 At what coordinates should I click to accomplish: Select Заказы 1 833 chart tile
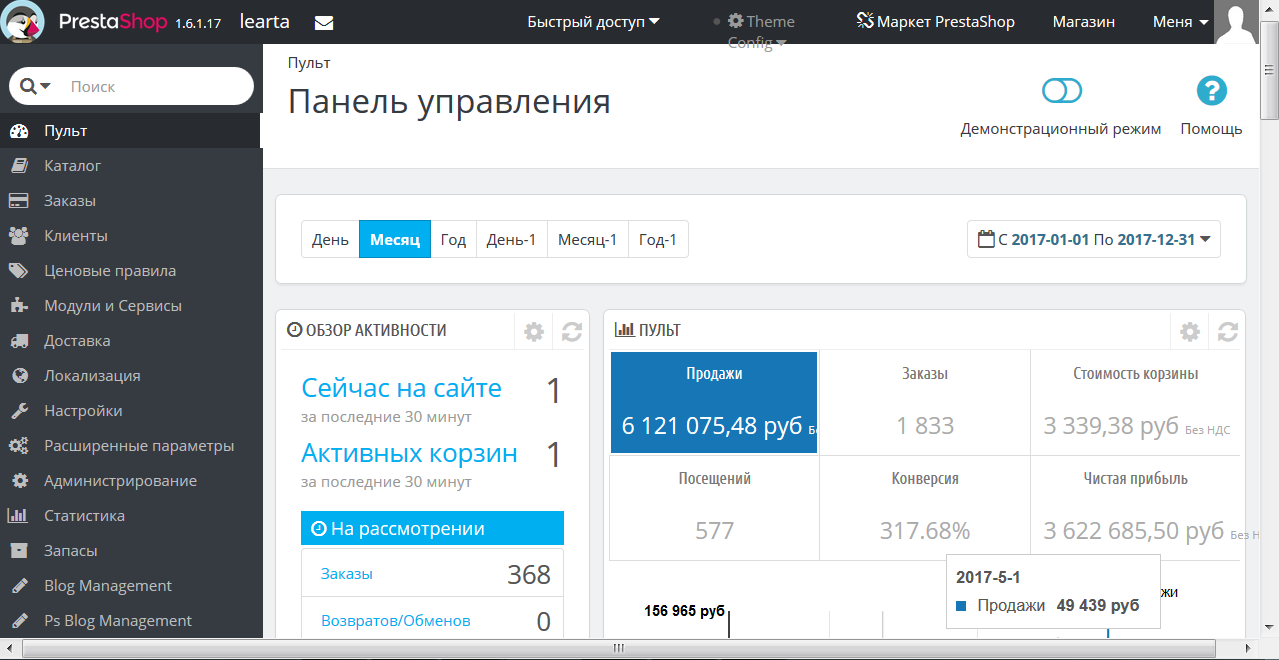pyautogui.click(x=925, y=403)
